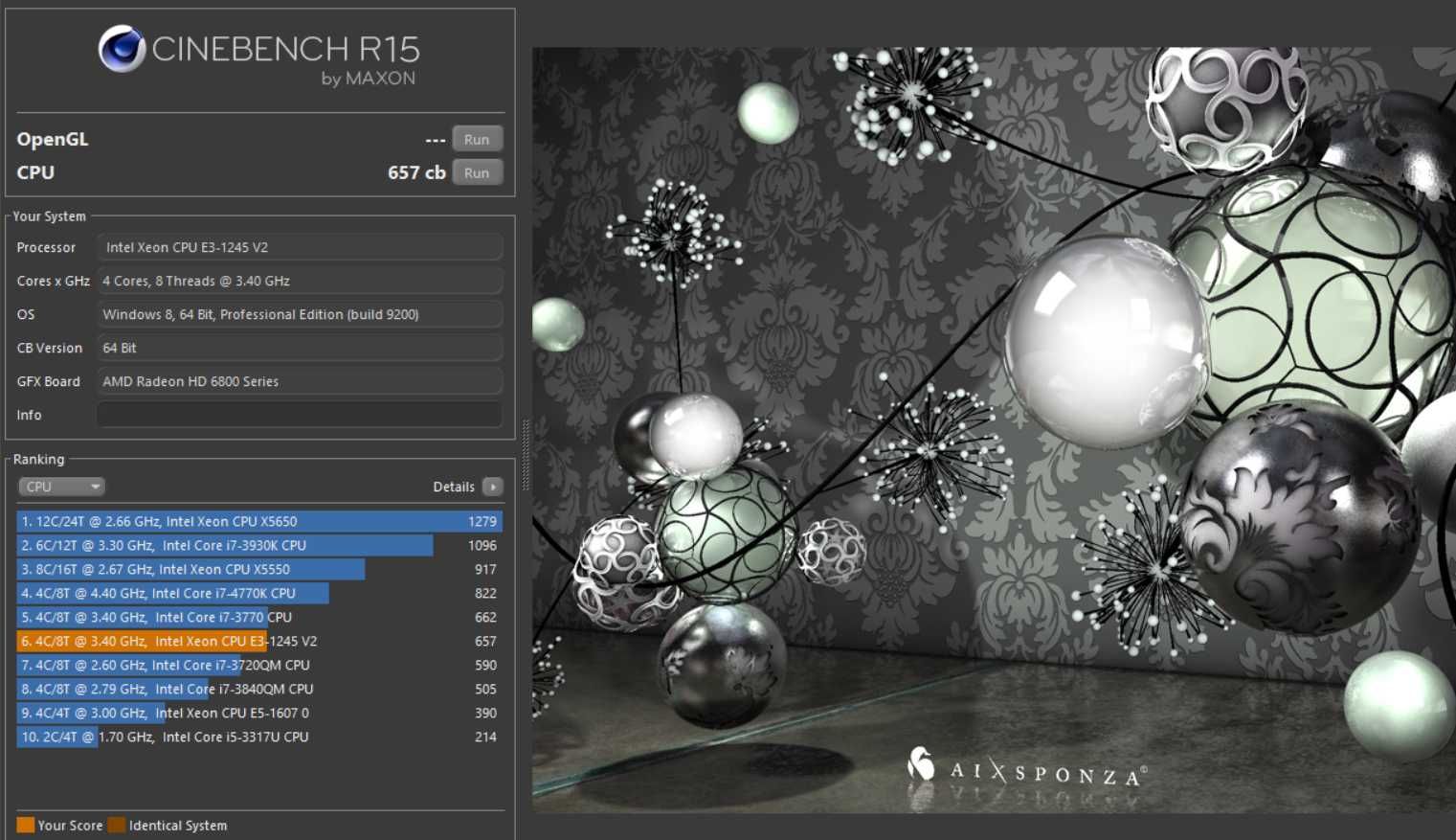
Task: Click the Details arrow button
Action: point(493,487)
